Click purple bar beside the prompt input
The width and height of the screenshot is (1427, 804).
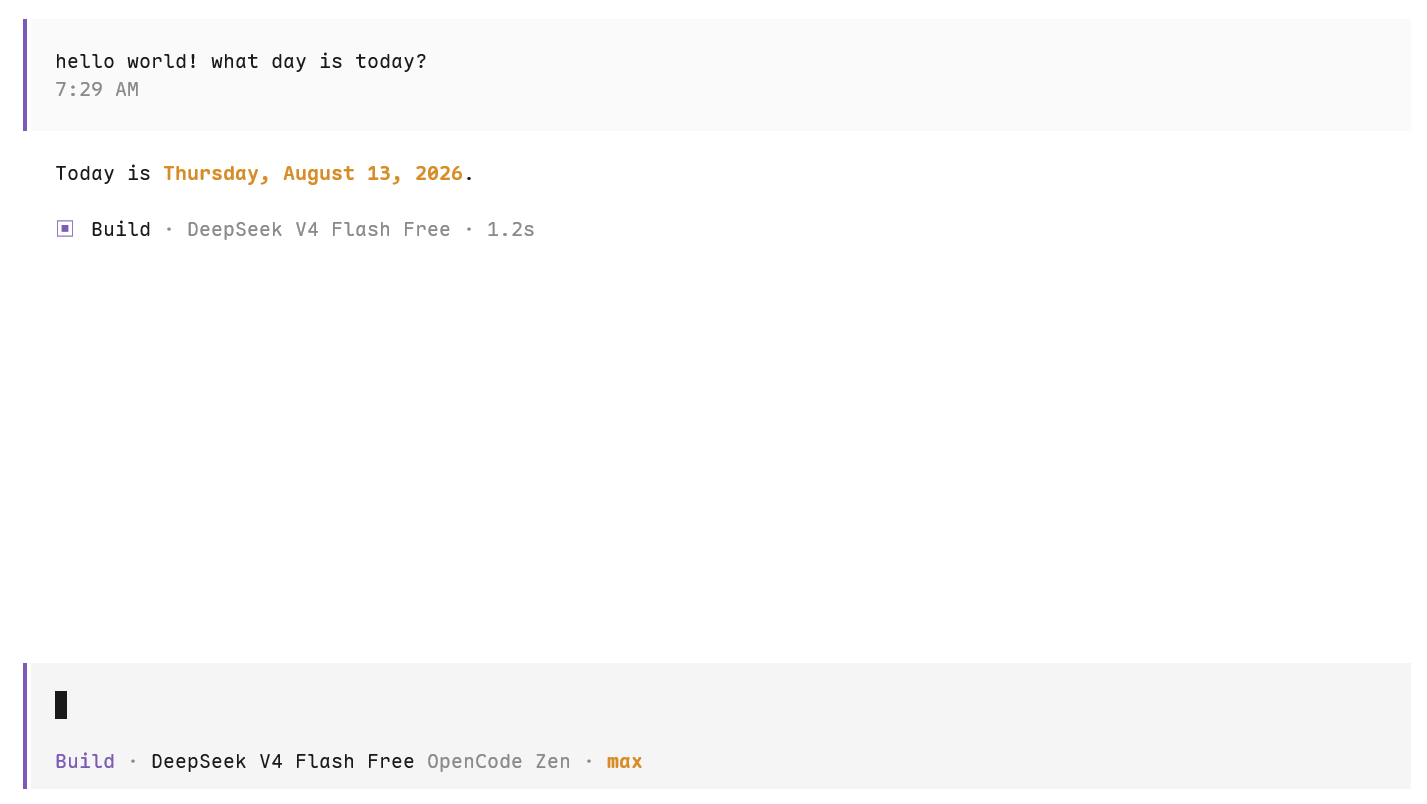[x=25, y=726]
